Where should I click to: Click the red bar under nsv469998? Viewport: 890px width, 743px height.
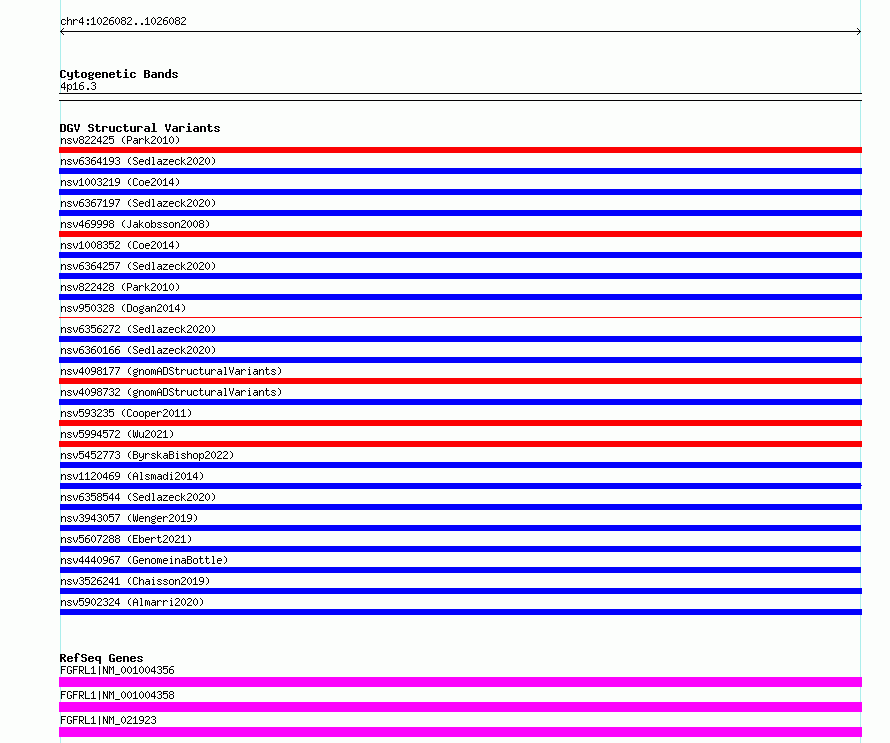460,234
